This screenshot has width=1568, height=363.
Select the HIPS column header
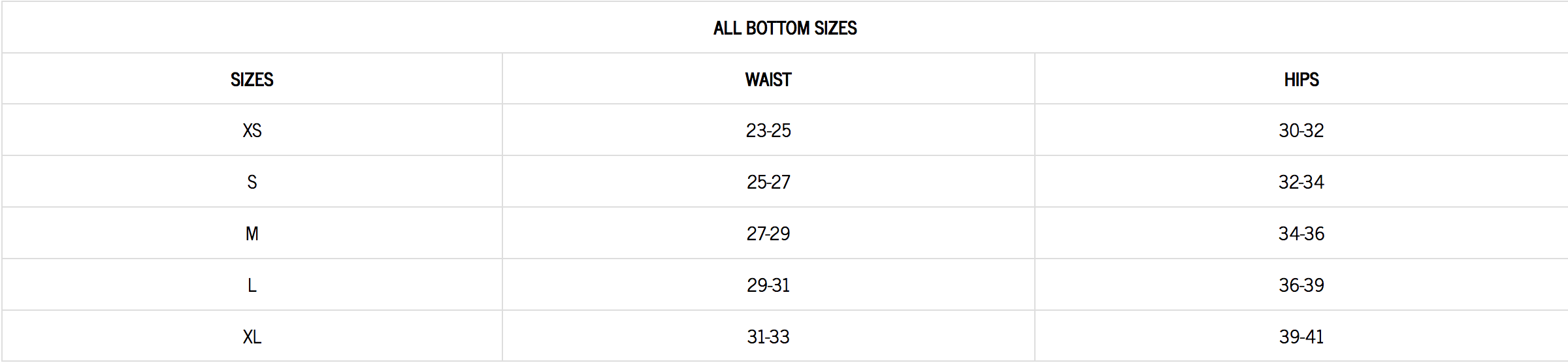pos(1301,80)
